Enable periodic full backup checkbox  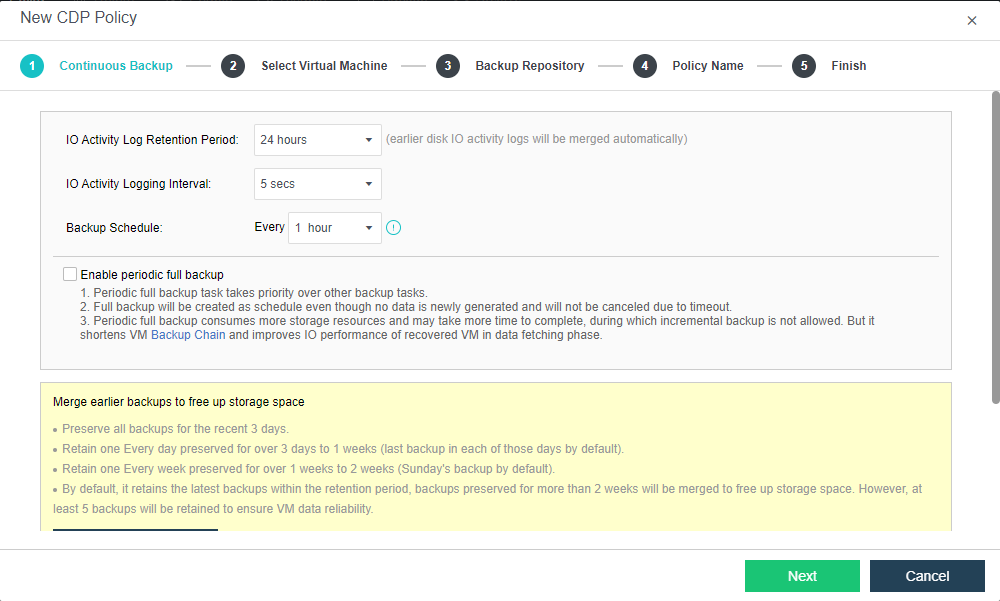pos(70,274)
